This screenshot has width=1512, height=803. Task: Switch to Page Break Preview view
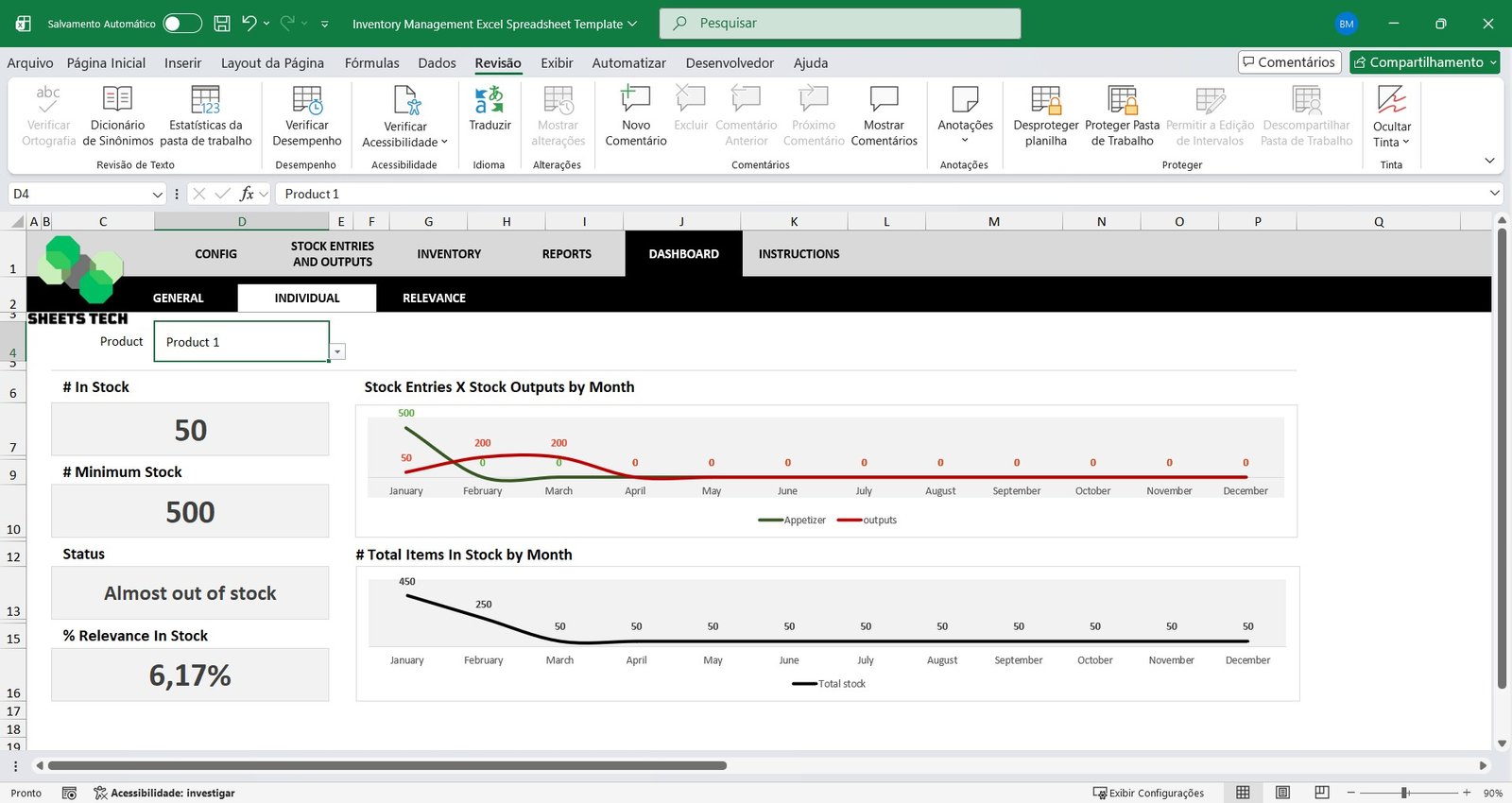[x=1322, y=793]
